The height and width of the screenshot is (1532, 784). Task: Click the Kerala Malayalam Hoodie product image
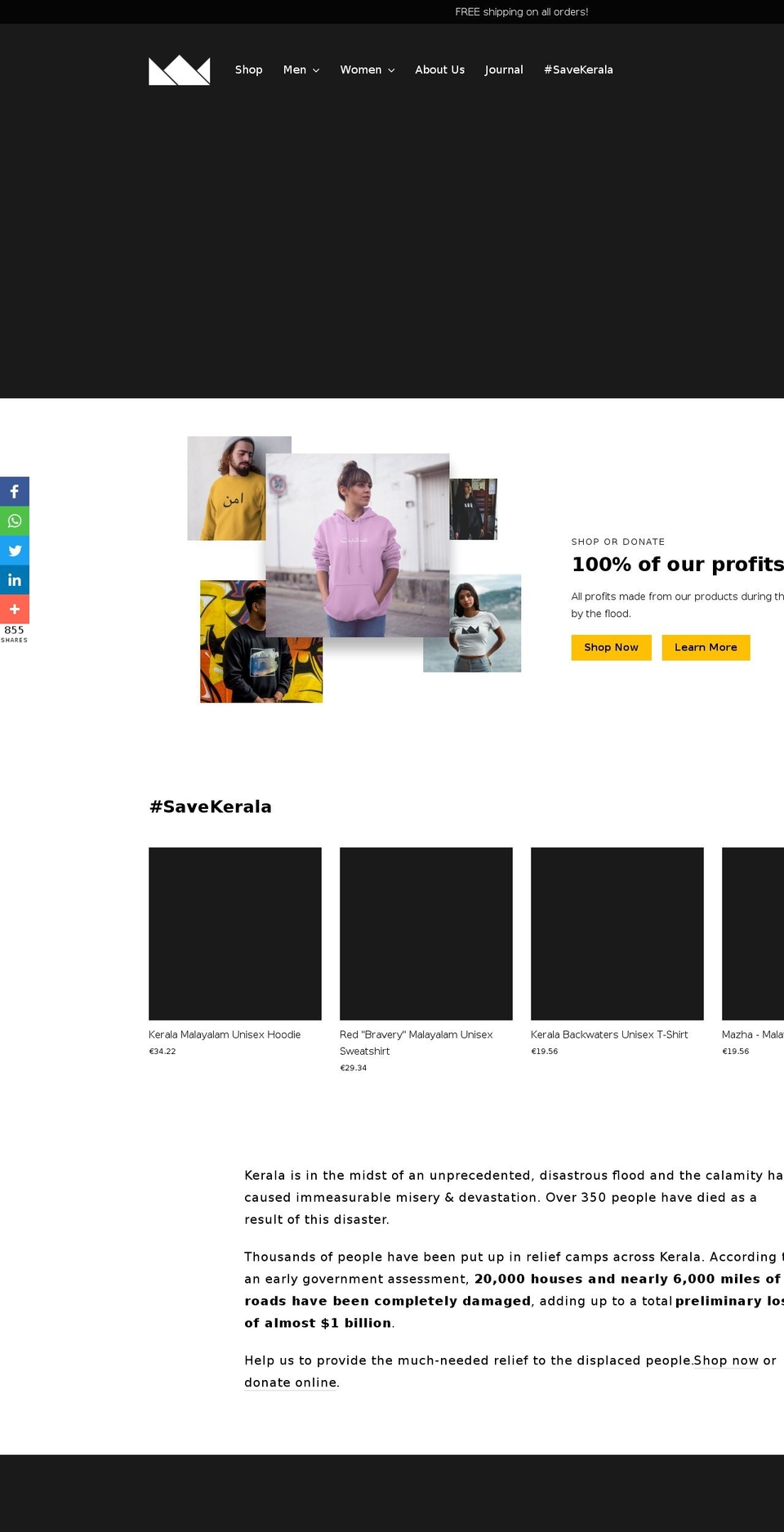coord(235,934)
